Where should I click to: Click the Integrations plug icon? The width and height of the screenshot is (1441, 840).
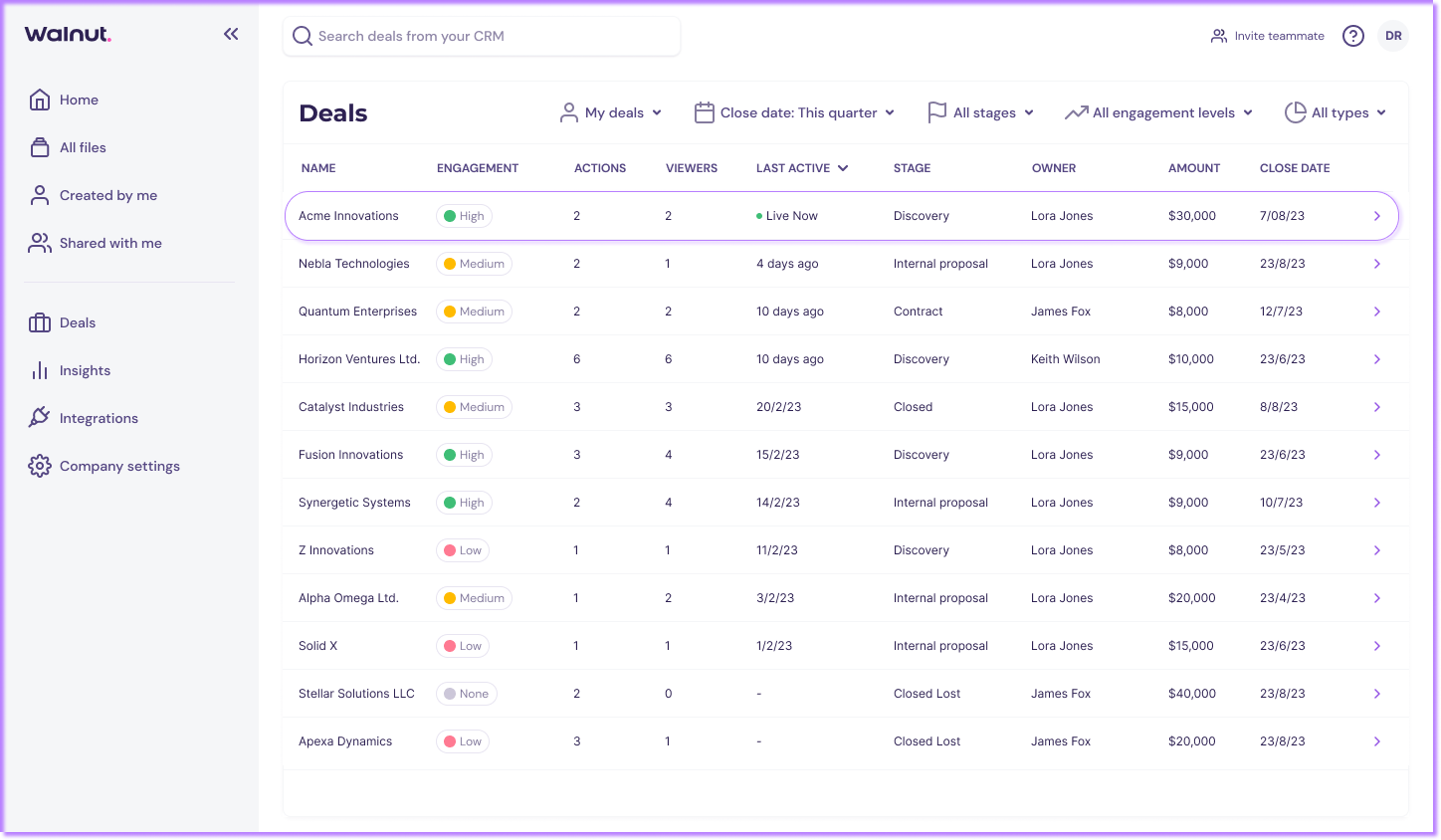coord(40,418)
